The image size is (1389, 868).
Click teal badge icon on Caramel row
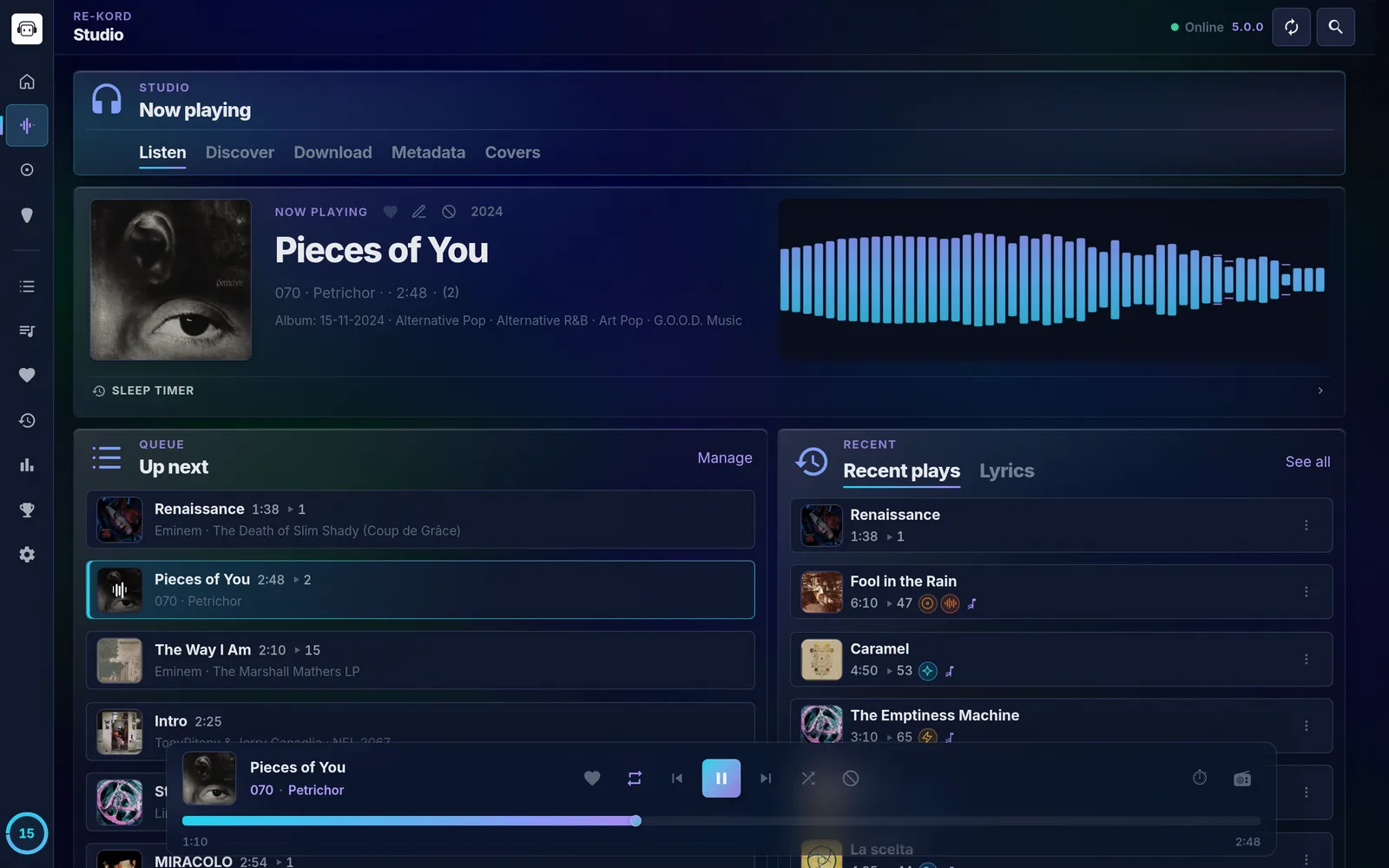click(928, 671)
